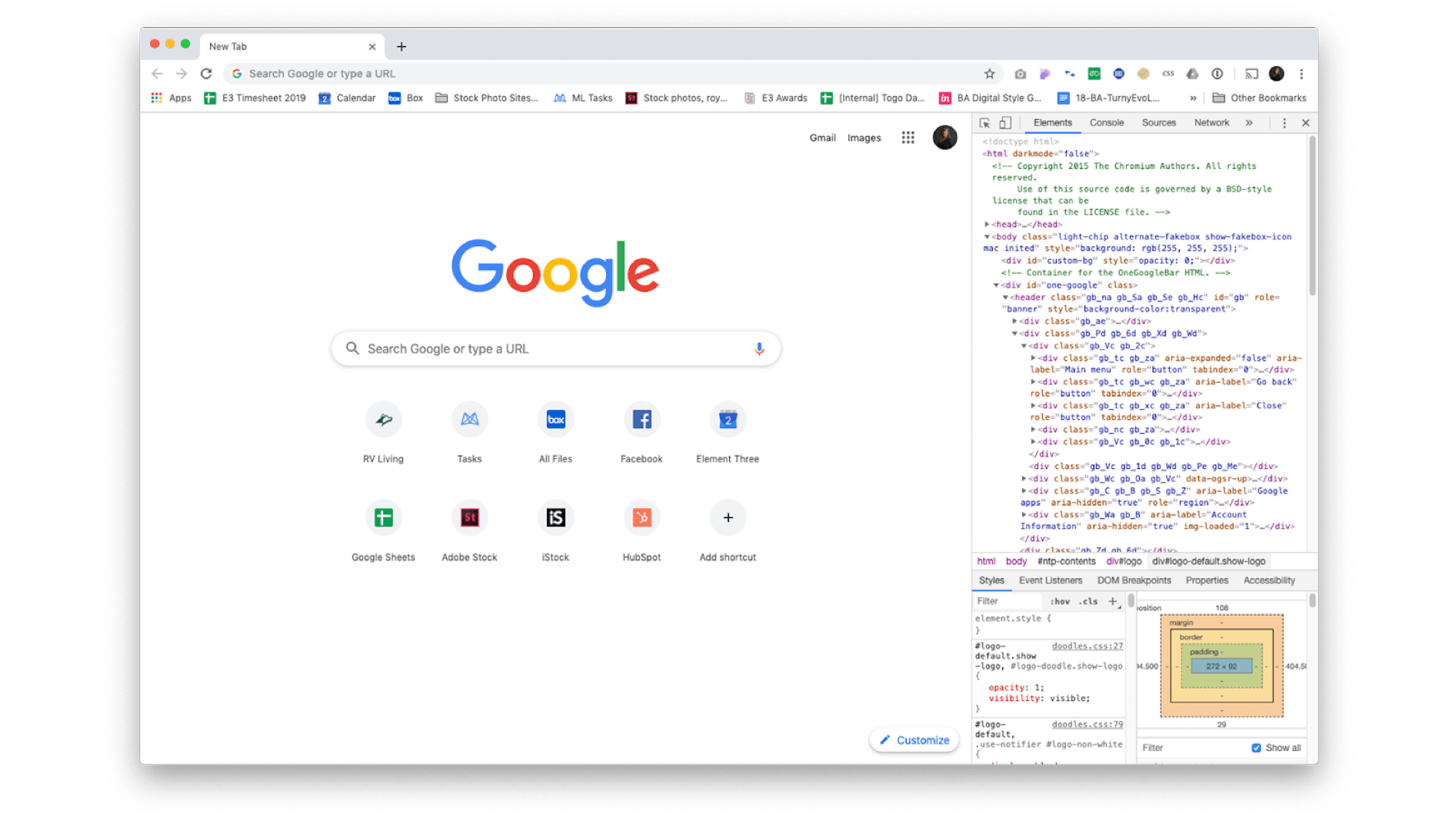Image resolution: width=1456 pixels, height=818 pixels.
Task: Click the browser forward arrow
Action: 182,74
